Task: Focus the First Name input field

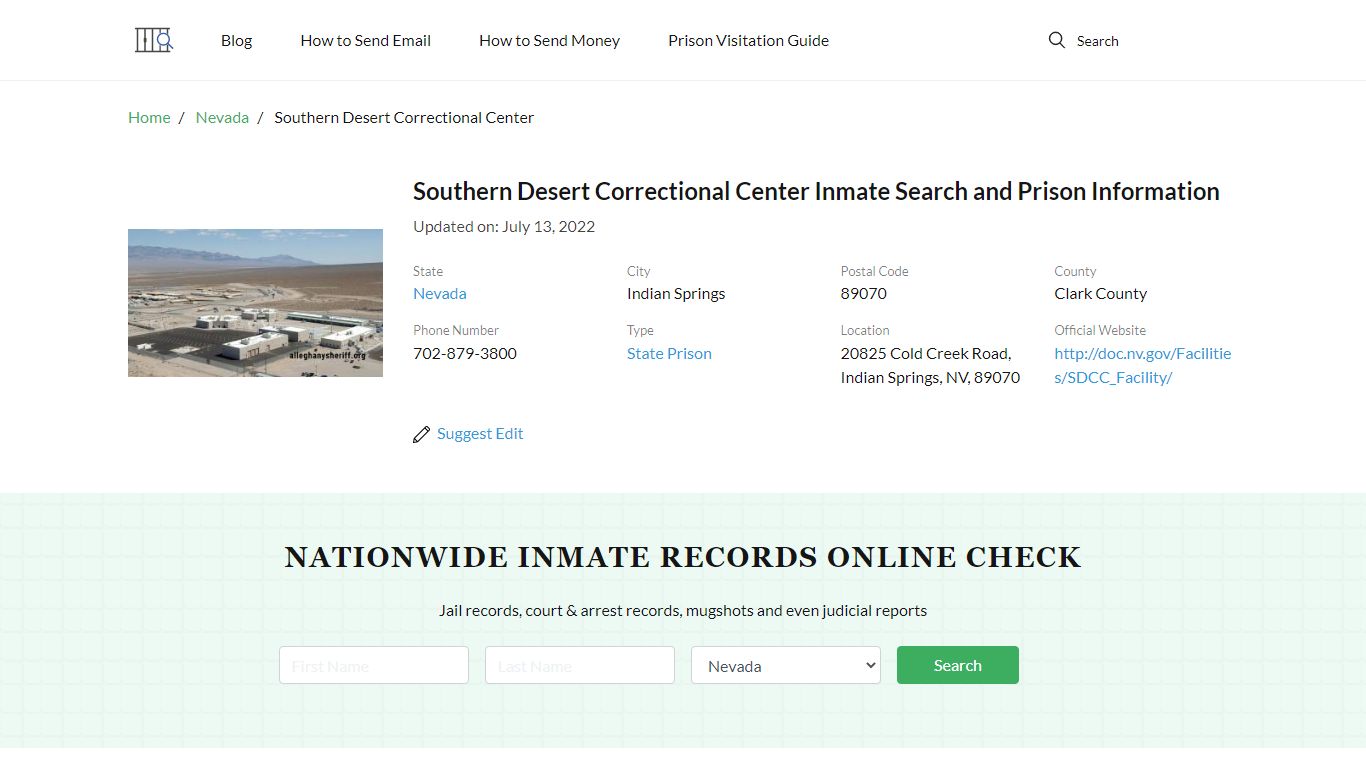Action: click(374, 665)
